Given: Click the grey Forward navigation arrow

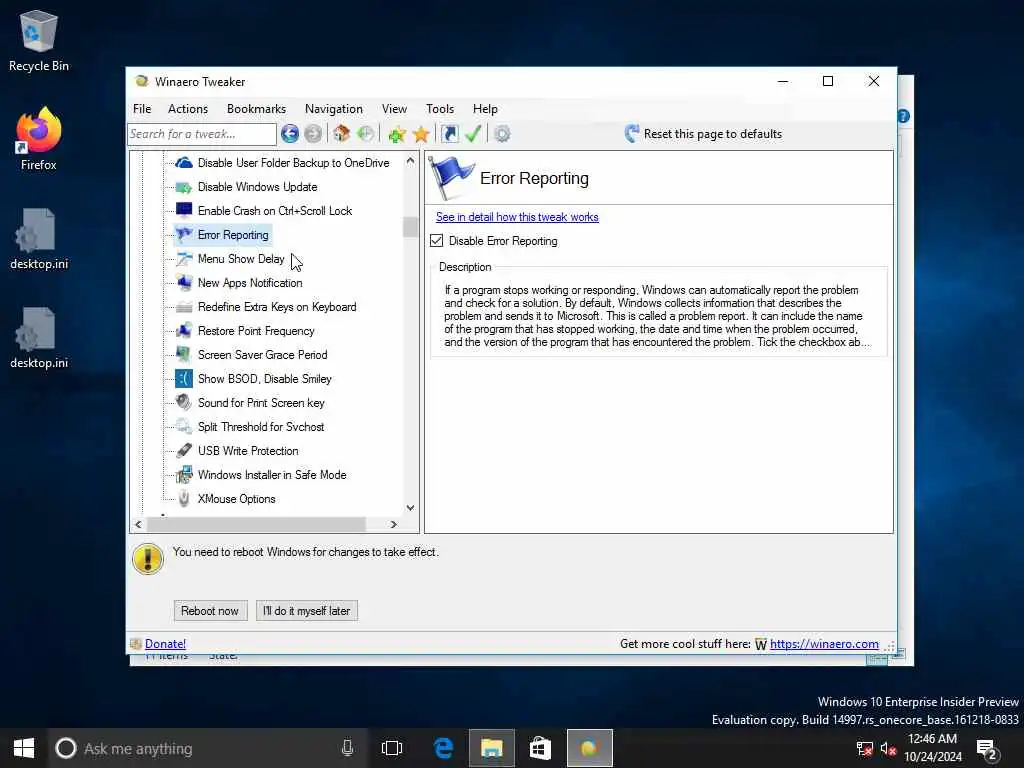Looking at the screenshot, I should 313,134.
